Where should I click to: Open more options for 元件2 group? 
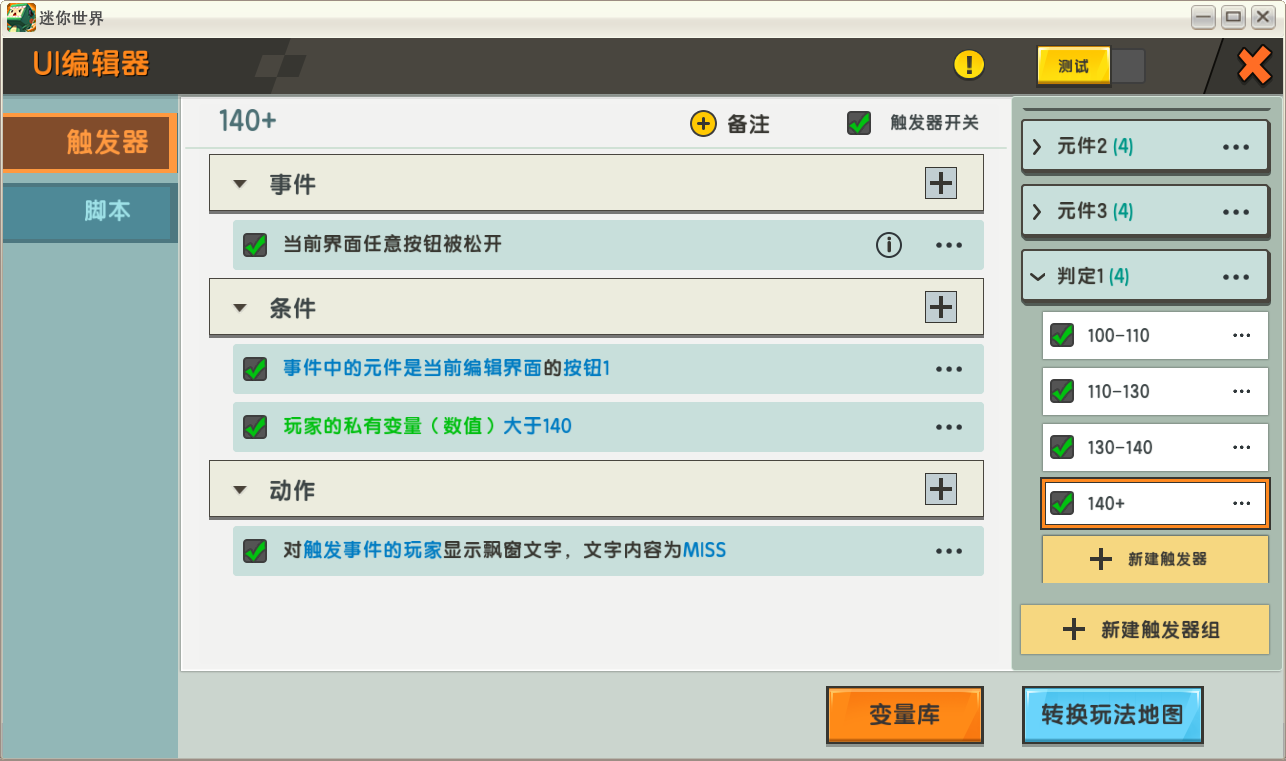[x=1236, y=147]
